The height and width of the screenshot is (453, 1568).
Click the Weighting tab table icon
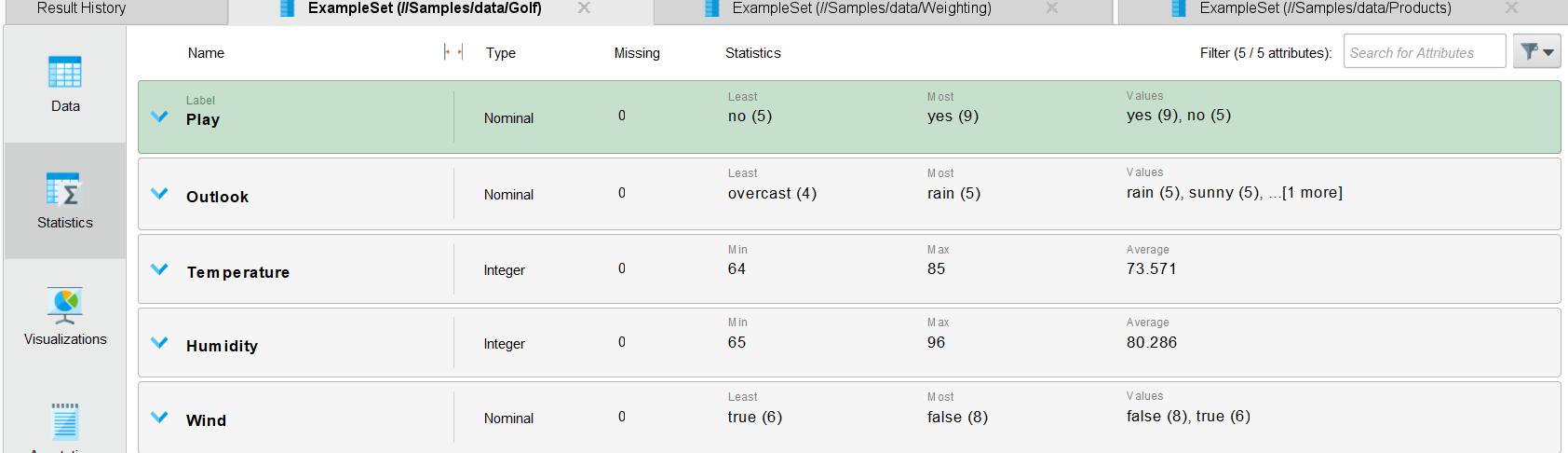[712, 8]
